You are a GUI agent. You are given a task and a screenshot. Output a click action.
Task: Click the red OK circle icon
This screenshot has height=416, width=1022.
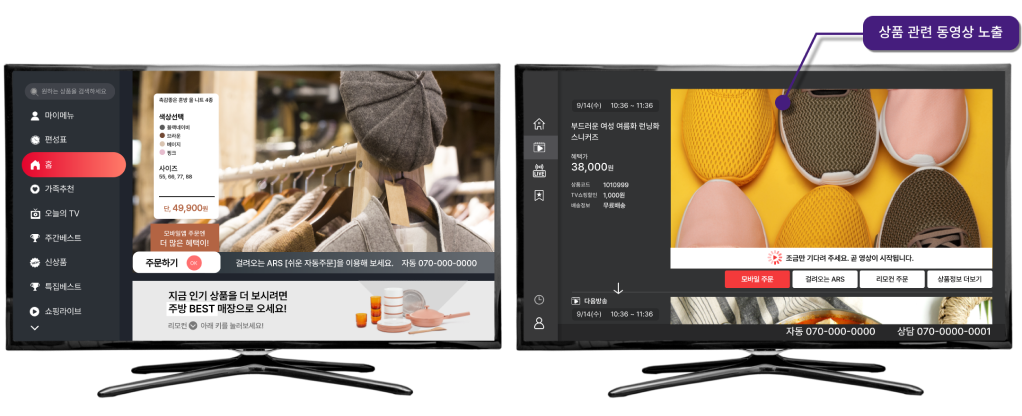pos(194,263)
